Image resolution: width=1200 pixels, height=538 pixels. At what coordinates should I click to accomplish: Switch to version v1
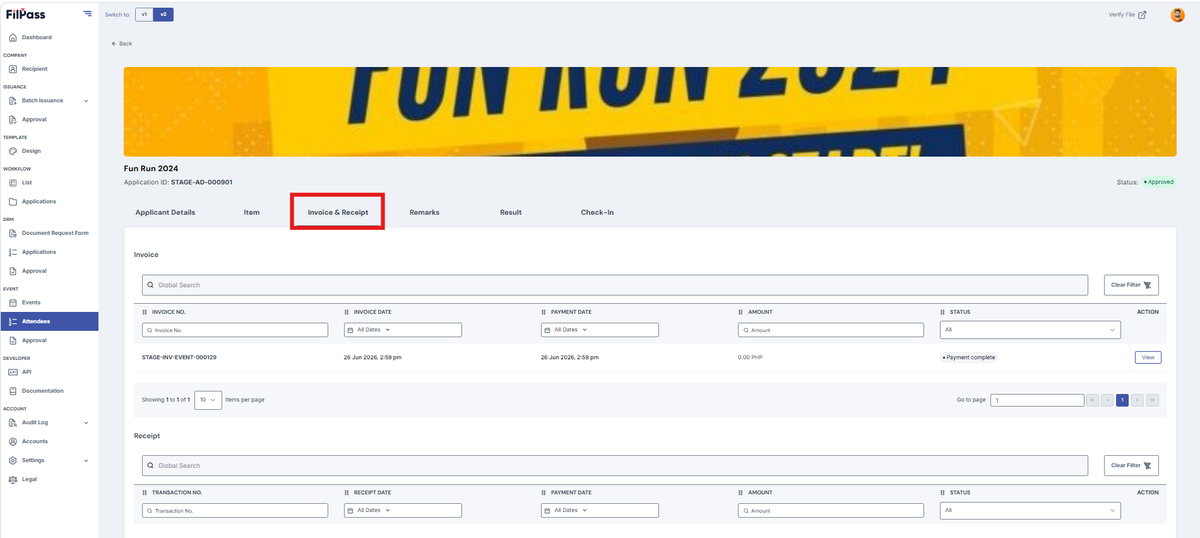[x=144, y=14]
